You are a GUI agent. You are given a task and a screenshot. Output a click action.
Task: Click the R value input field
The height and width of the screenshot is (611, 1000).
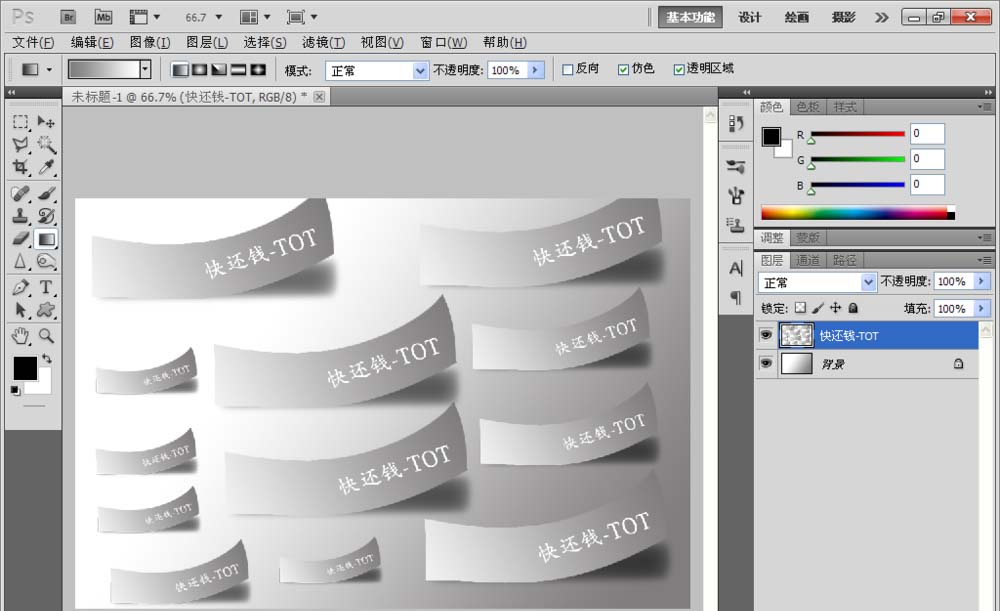[927, 133]
